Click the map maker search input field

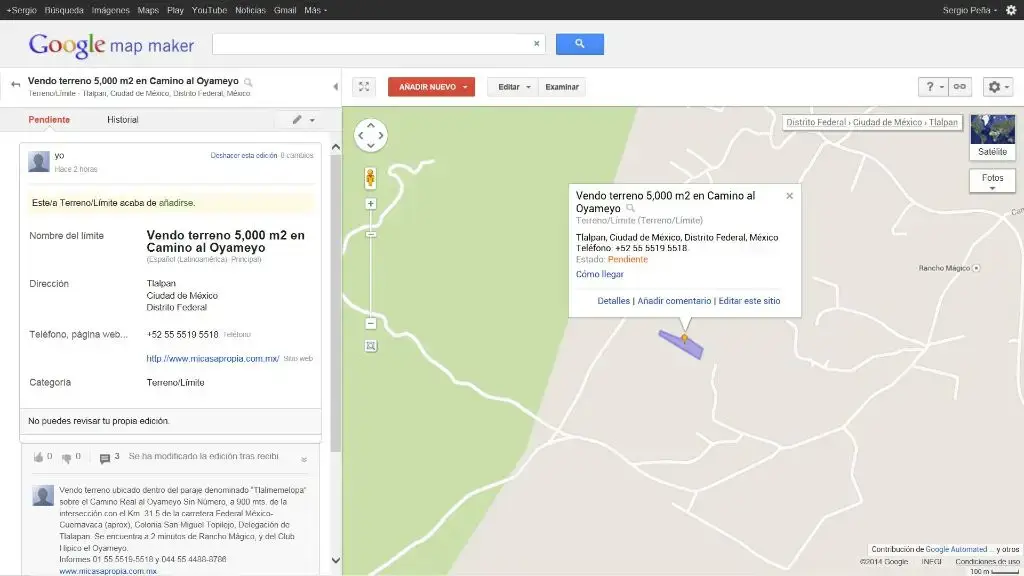tap(373, 44)
